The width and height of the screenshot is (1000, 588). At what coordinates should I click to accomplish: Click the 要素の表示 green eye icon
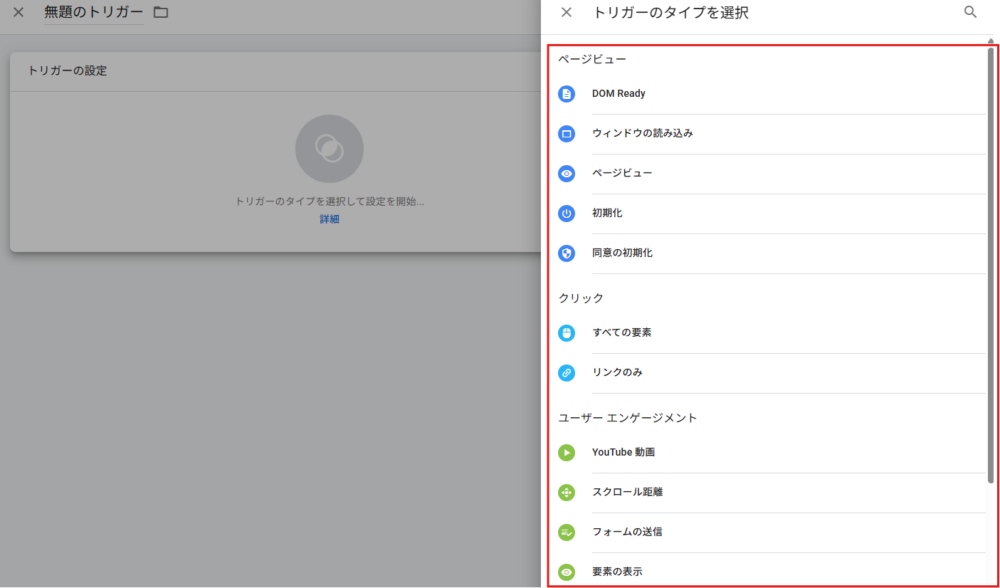(x=567, y=572)
